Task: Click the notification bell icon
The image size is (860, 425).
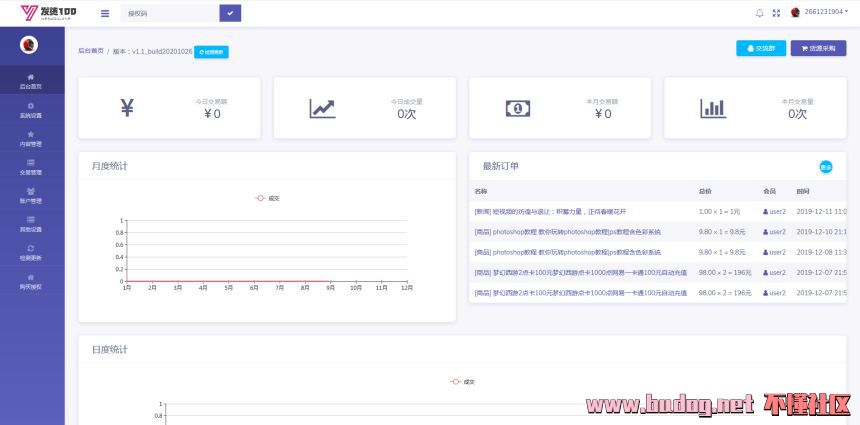Action: (759, 13)
